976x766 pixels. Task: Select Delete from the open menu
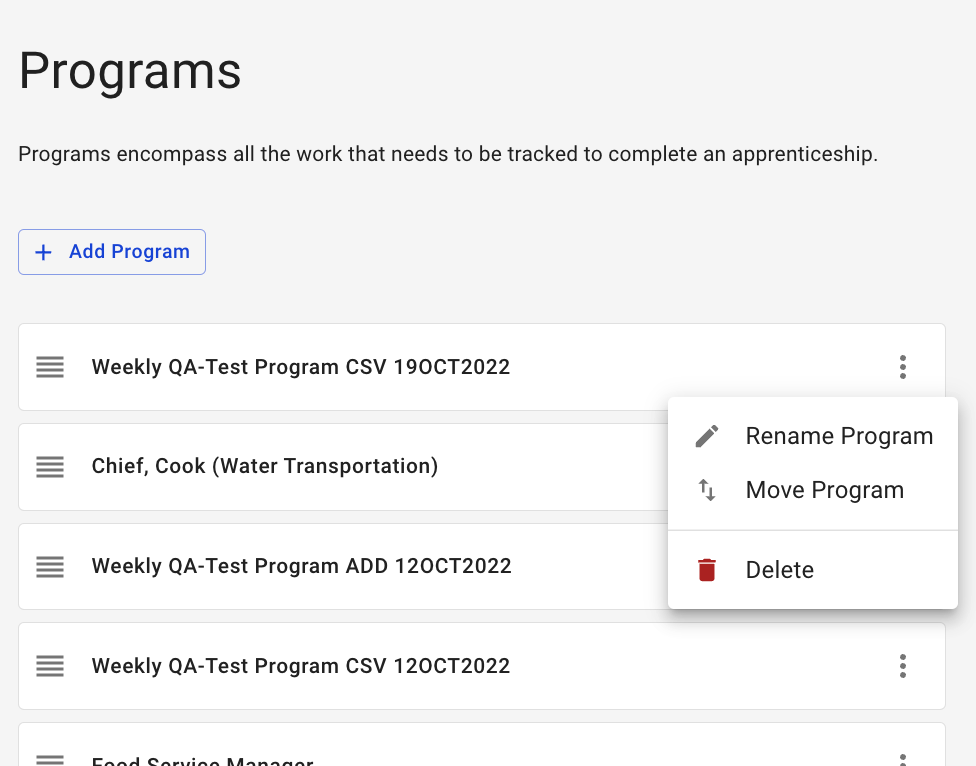point(779,569)
